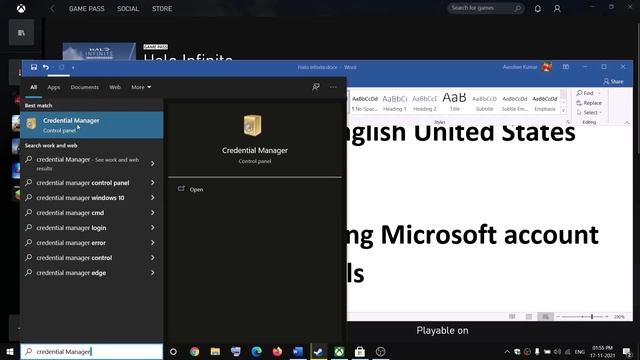Open Microsoft Store from the taskbar

tap(360, 351)
